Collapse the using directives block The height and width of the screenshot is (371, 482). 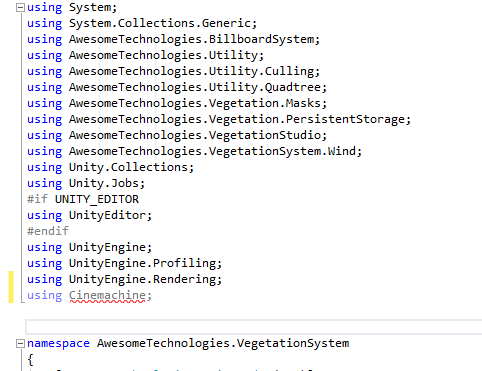(x=20, y=7)
